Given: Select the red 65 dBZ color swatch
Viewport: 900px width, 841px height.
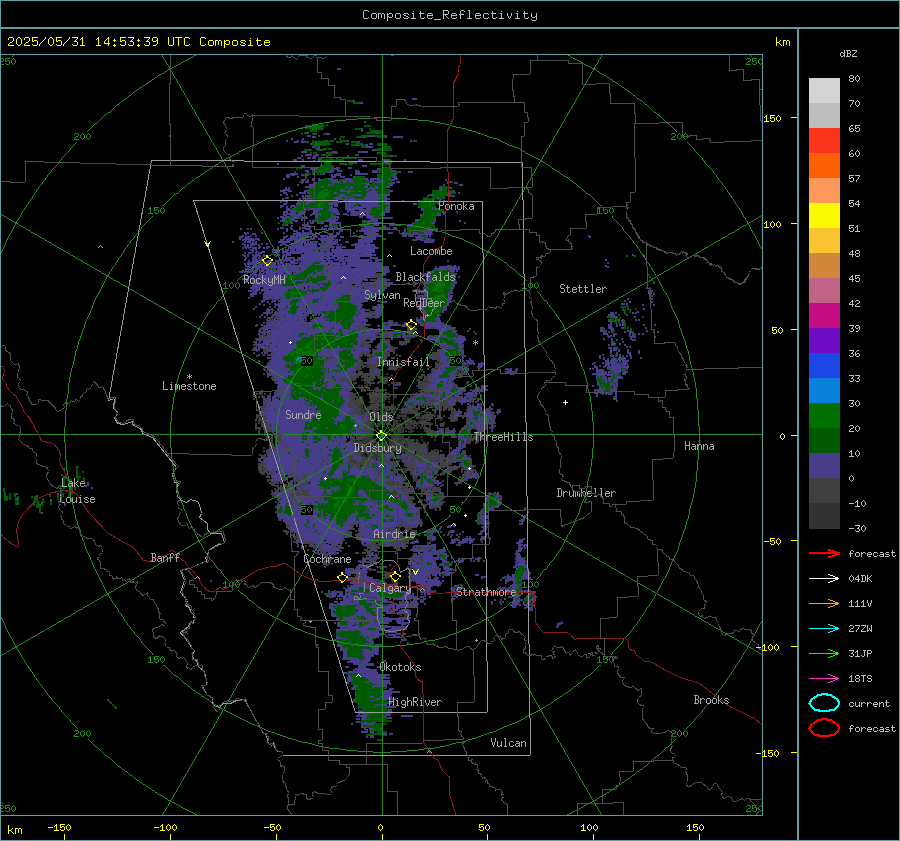Looking at the screenshot, I should [824, 140].
